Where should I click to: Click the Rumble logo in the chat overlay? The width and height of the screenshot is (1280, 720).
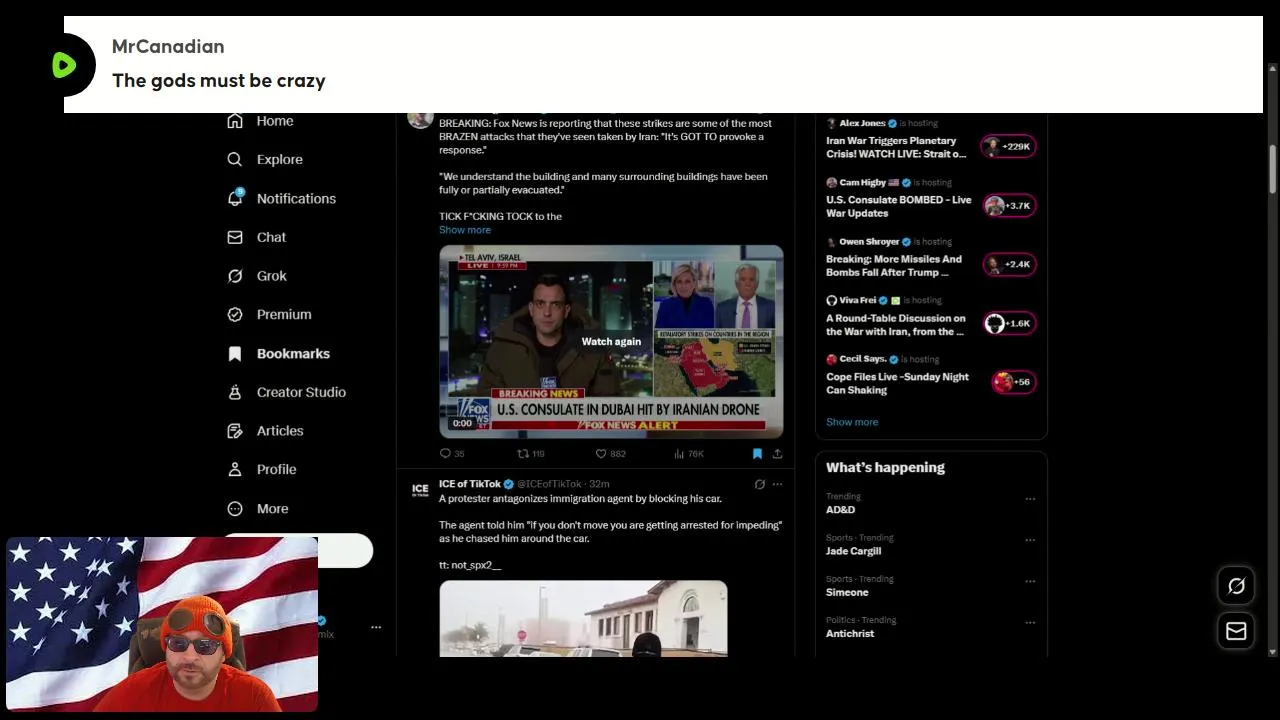(x=64, y=65)
